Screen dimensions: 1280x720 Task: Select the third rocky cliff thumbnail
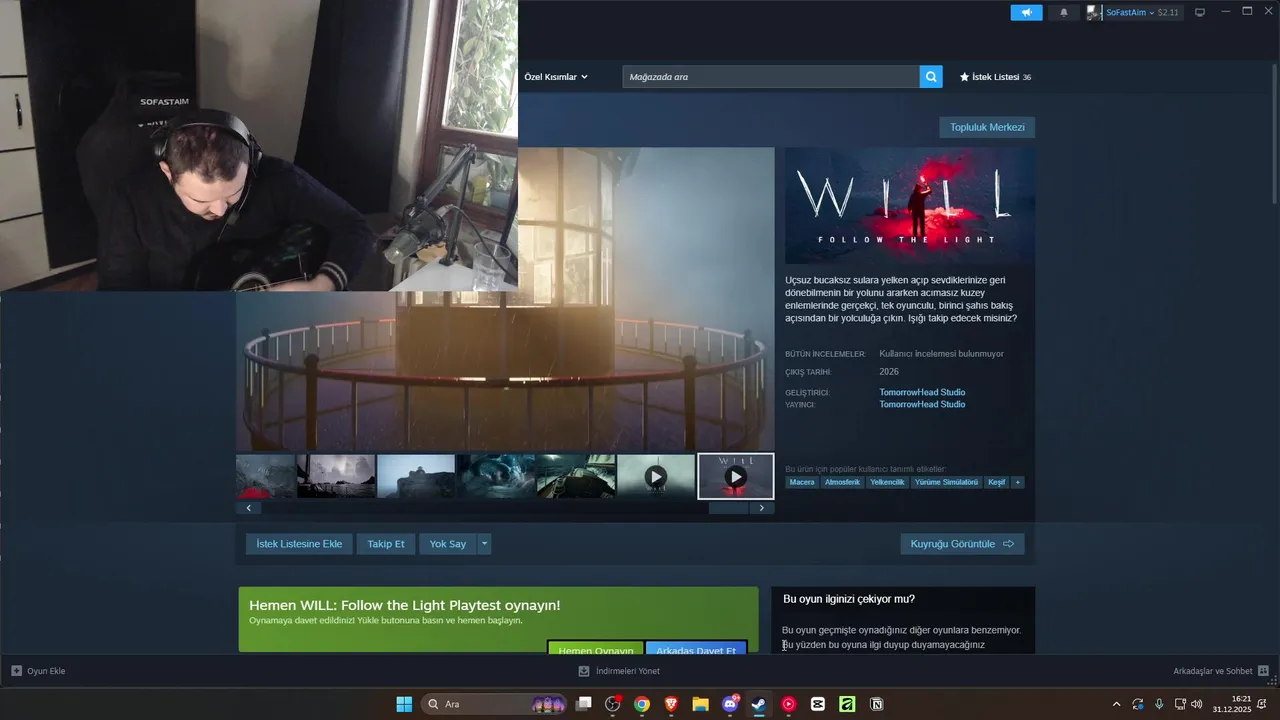pyautogui.click(x=416, y=476)
